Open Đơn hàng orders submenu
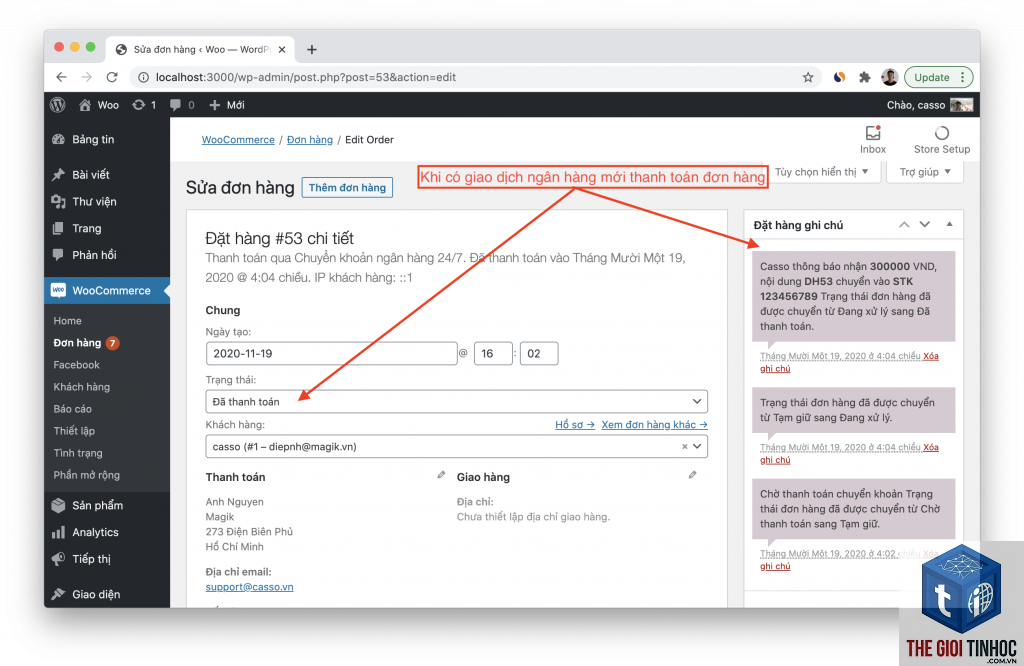This screenshot has width=1024, height=666. [x=77, y=343]
